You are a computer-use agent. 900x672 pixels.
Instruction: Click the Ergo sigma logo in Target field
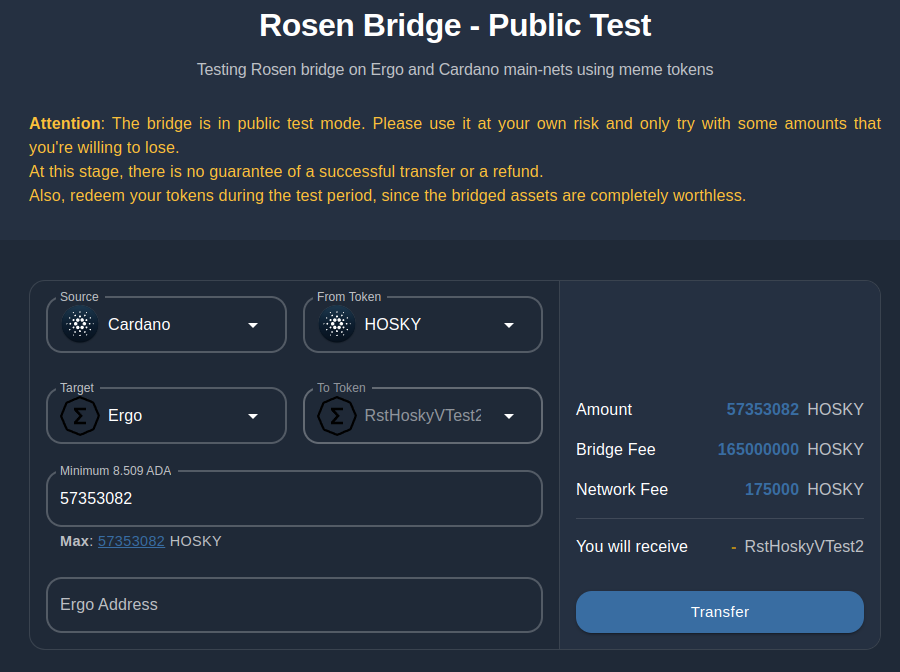click(x=80, y=415)
